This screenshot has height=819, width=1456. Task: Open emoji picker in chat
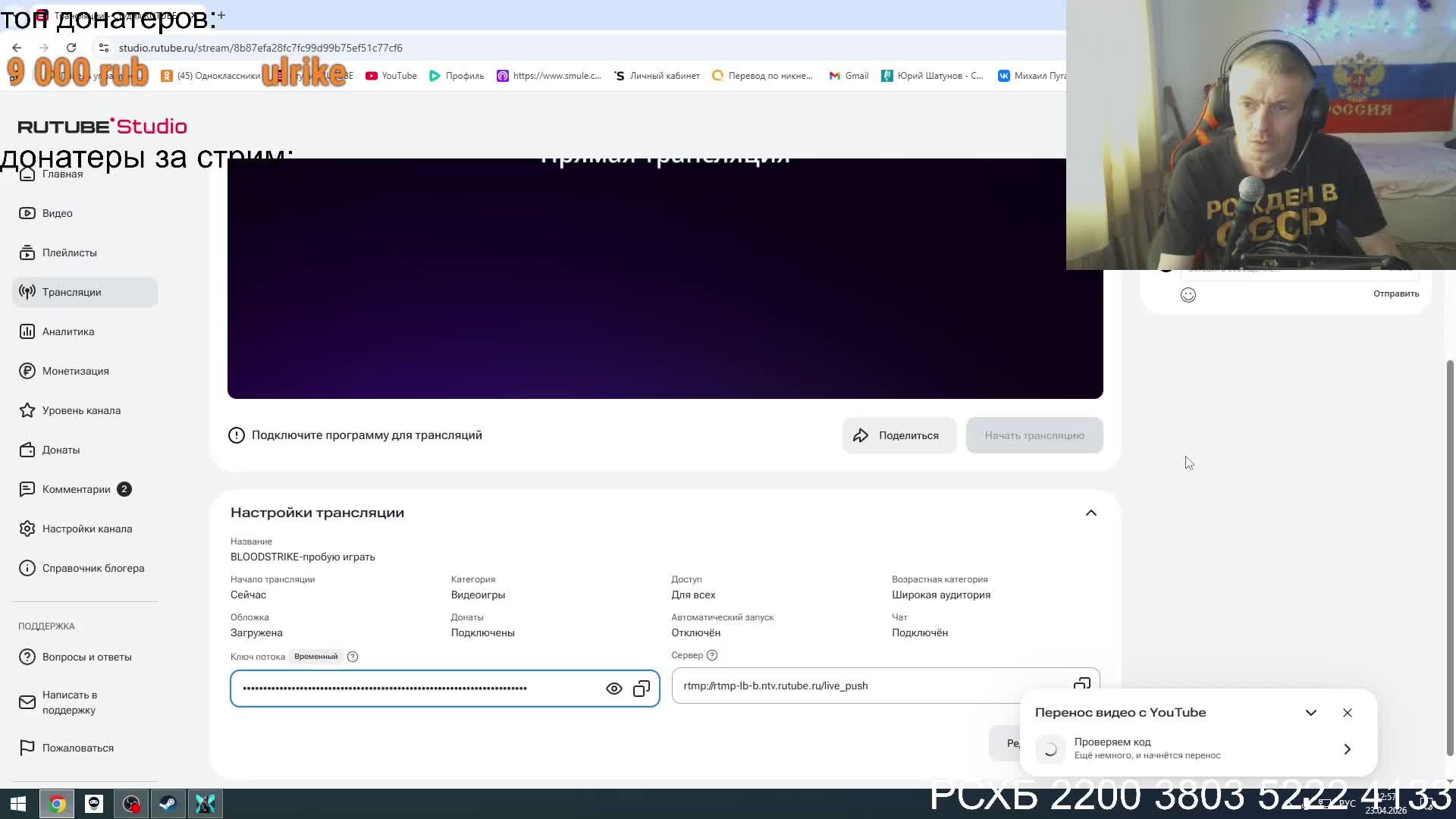[1188, 295]
